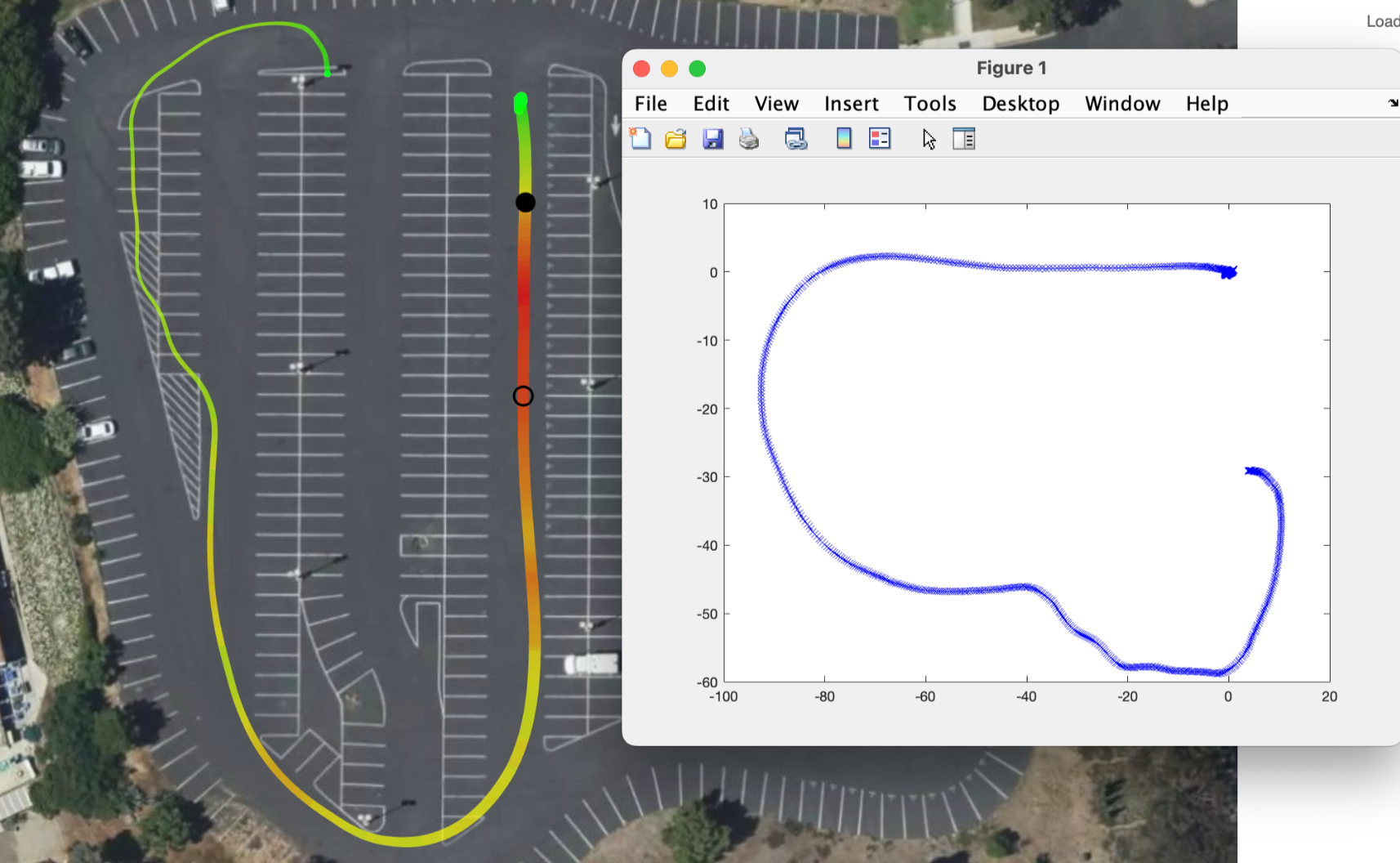The height and width of the screenshot is (863, 1400).
Task: Click the blue path start cluster near origin
Action: [1228, 271]
